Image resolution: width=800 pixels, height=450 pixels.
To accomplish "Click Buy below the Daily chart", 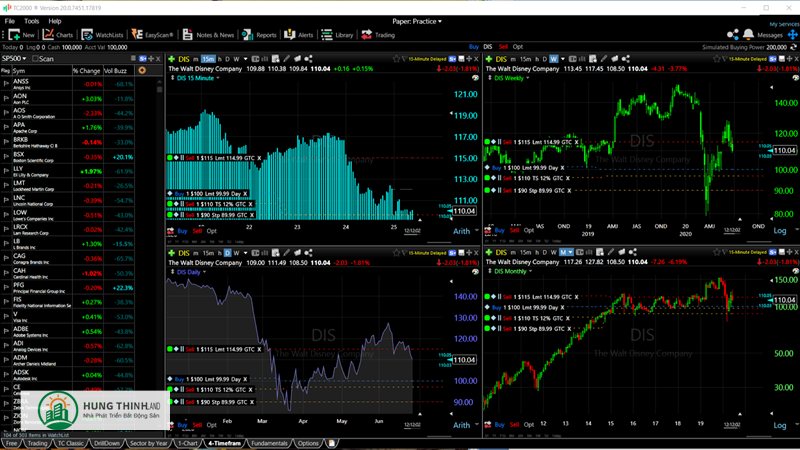I will 183,424.
